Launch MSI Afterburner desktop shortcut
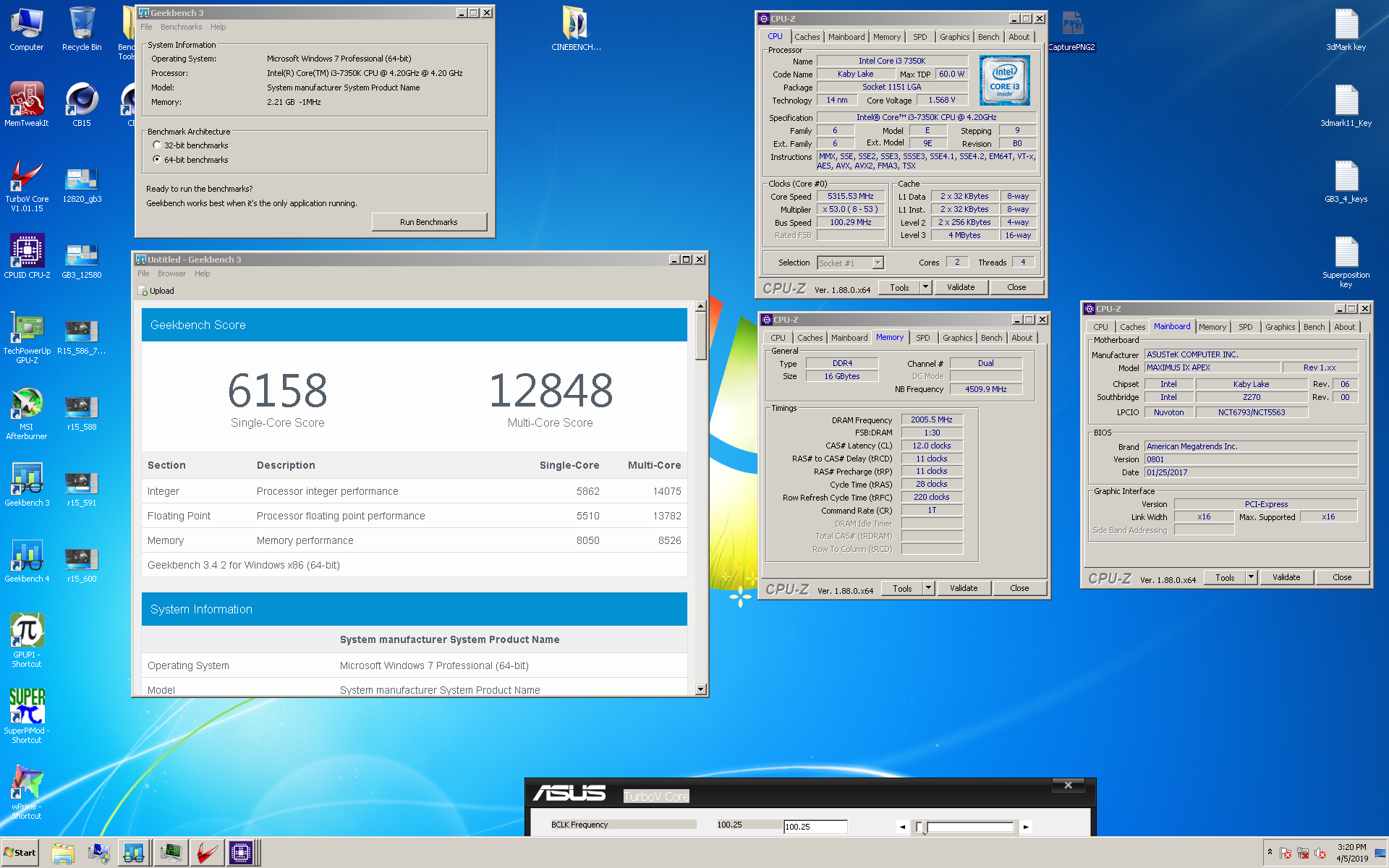This screenshot has width=1389, height=868. pyautogui.click(x=27, y=414)
